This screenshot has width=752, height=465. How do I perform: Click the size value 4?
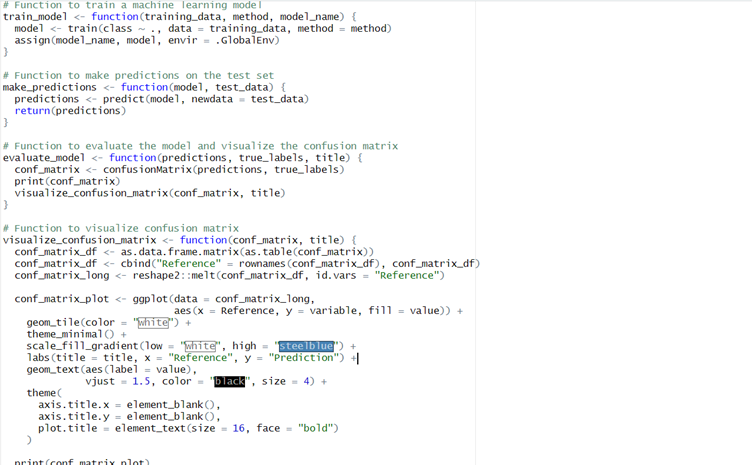pos(306,382)
